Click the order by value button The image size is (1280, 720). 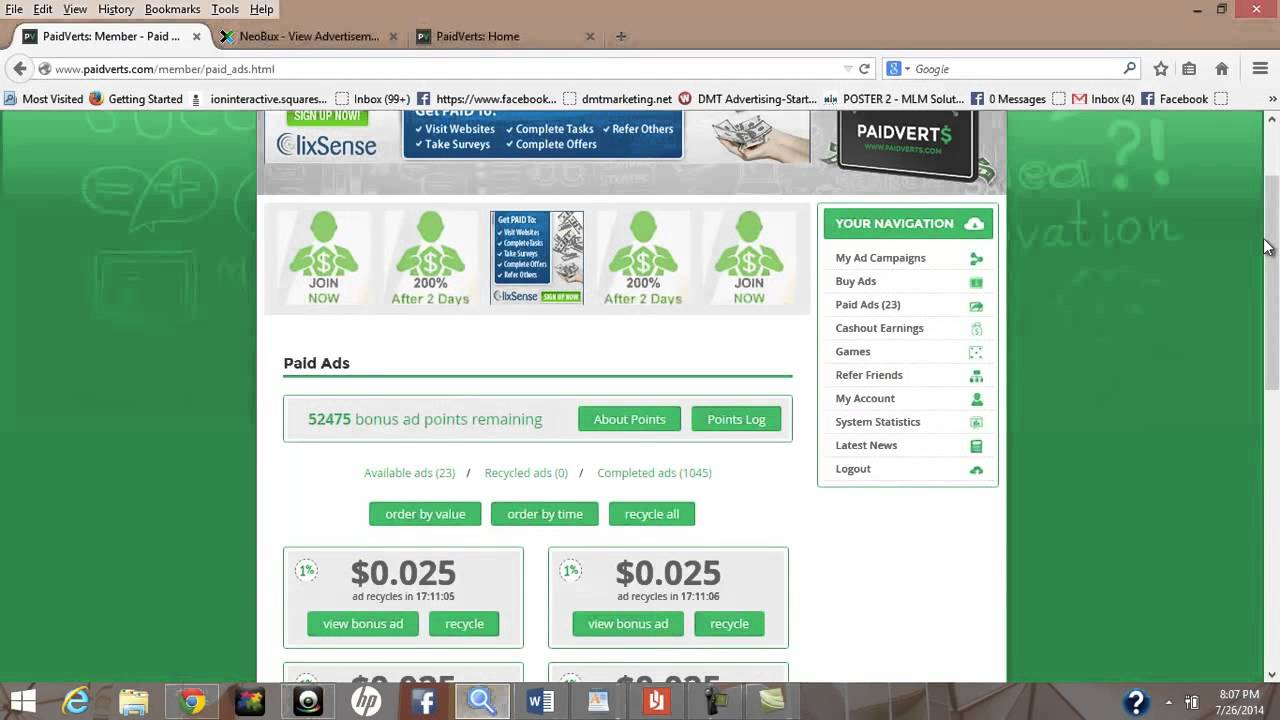(425, 514)
